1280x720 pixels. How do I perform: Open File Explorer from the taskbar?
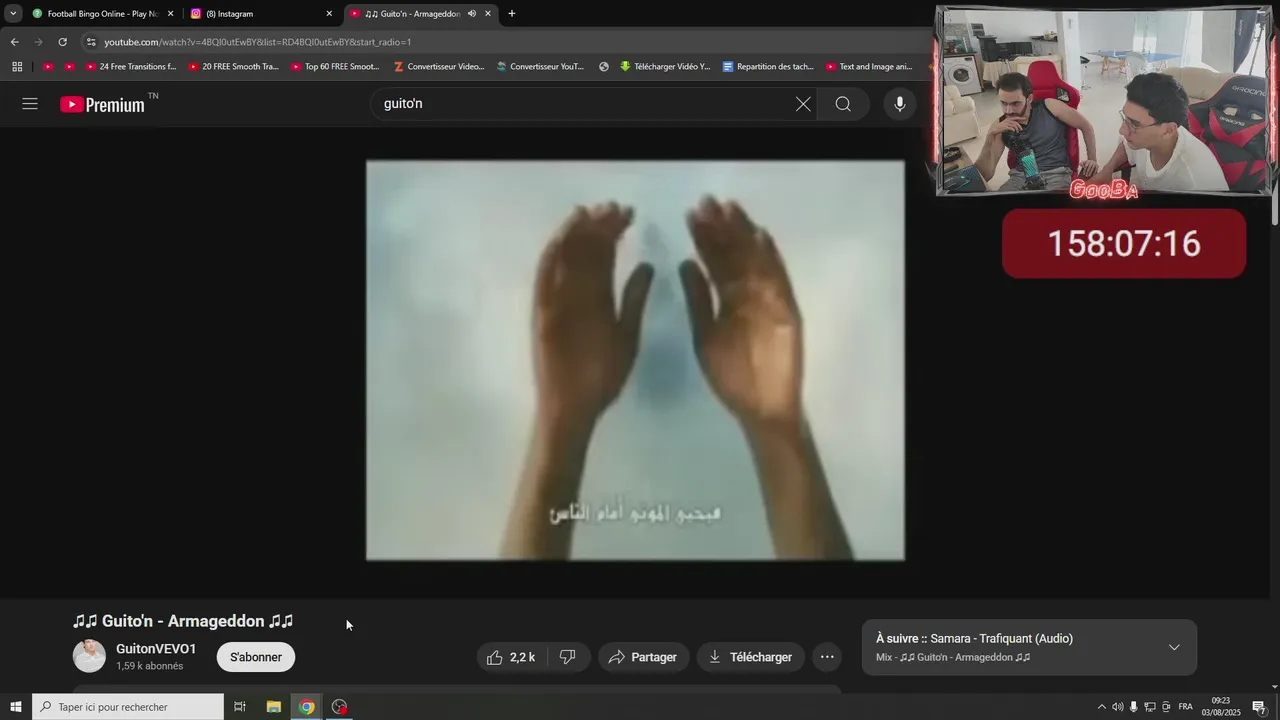[273, 707]
